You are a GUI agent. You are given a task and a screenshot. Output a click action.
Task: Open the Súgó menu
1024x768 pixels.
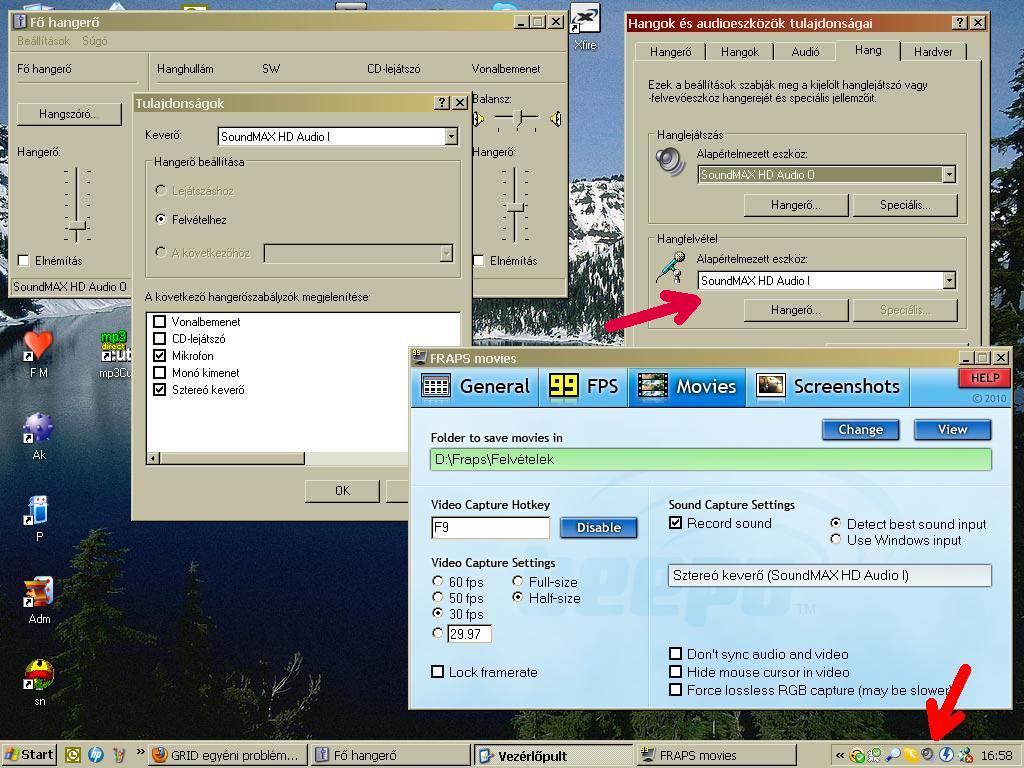pos(95,40)
